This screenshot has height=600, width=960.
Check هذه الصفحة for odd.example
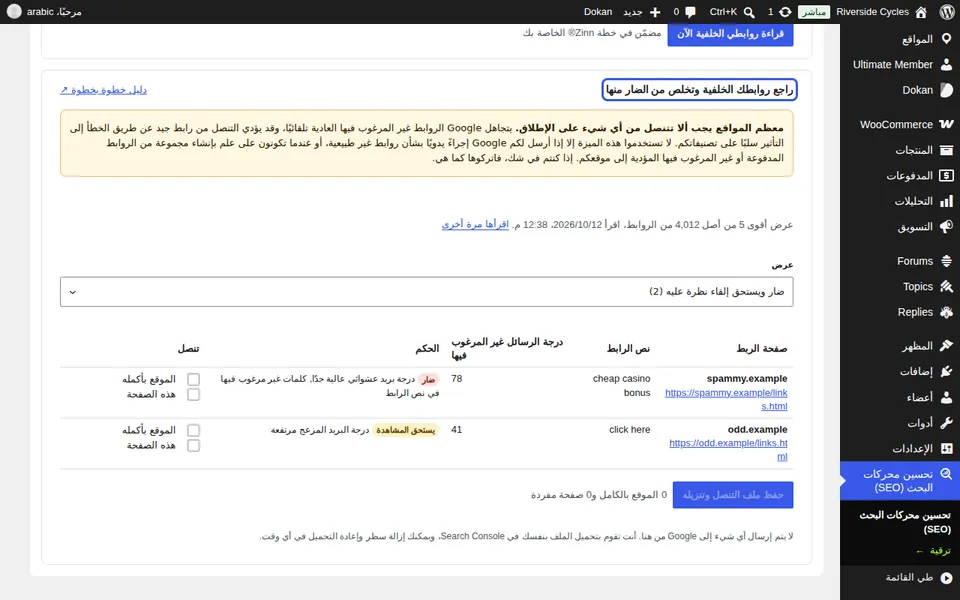pos(193,446)
